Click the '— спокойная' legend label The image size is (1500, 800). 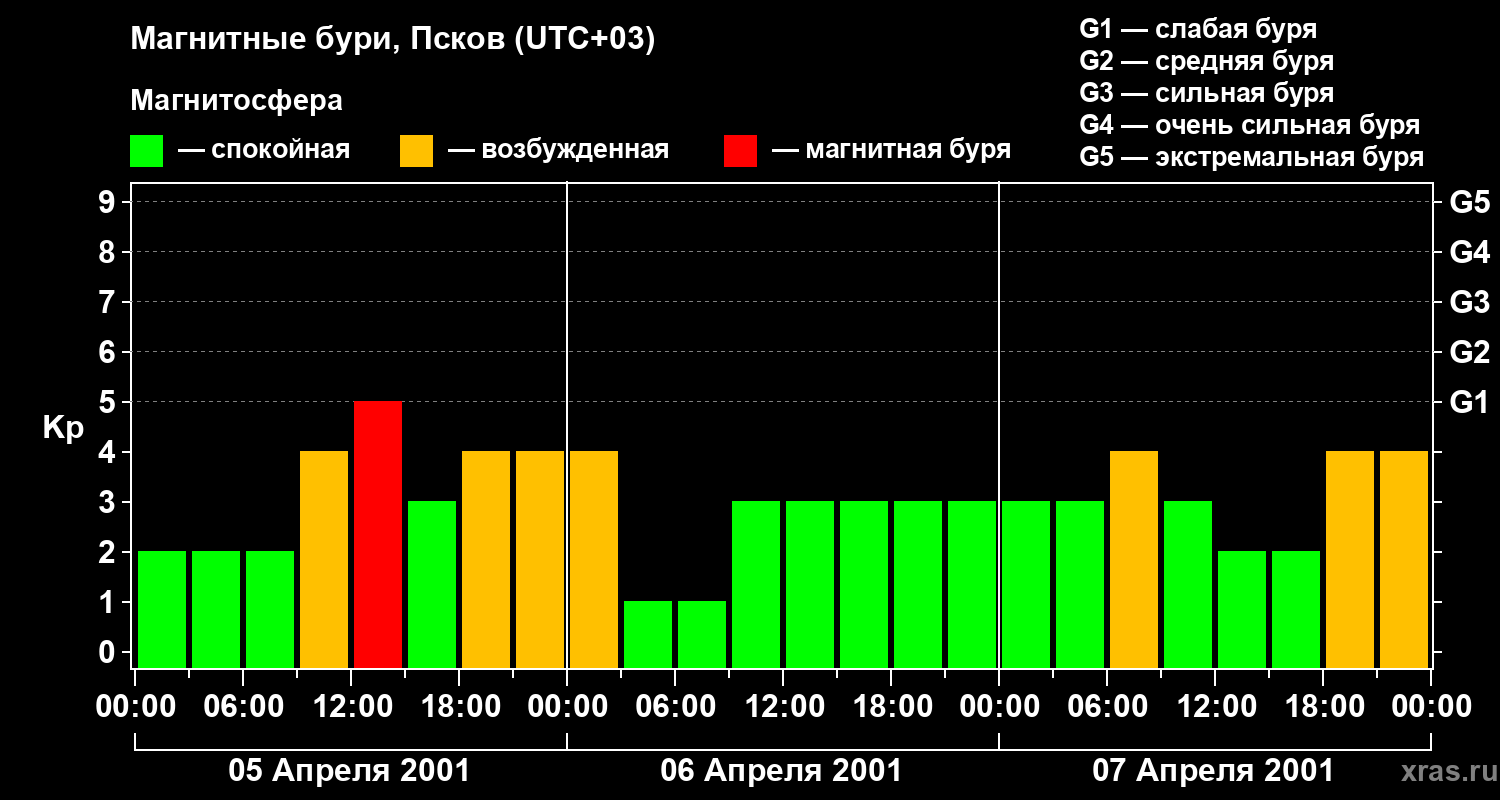[264, 151]
